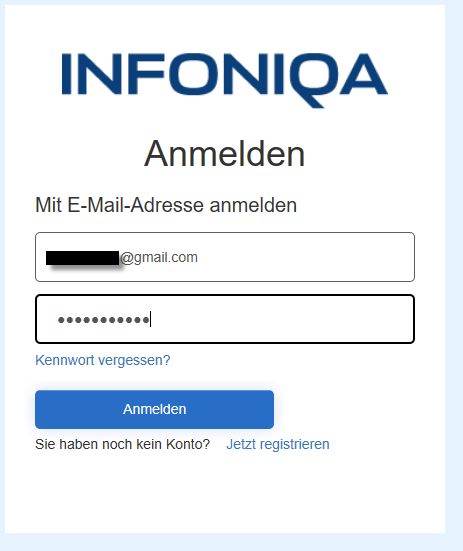463x551 pixels.
Task: Focus the masked password input field
Action: point(225,319)
